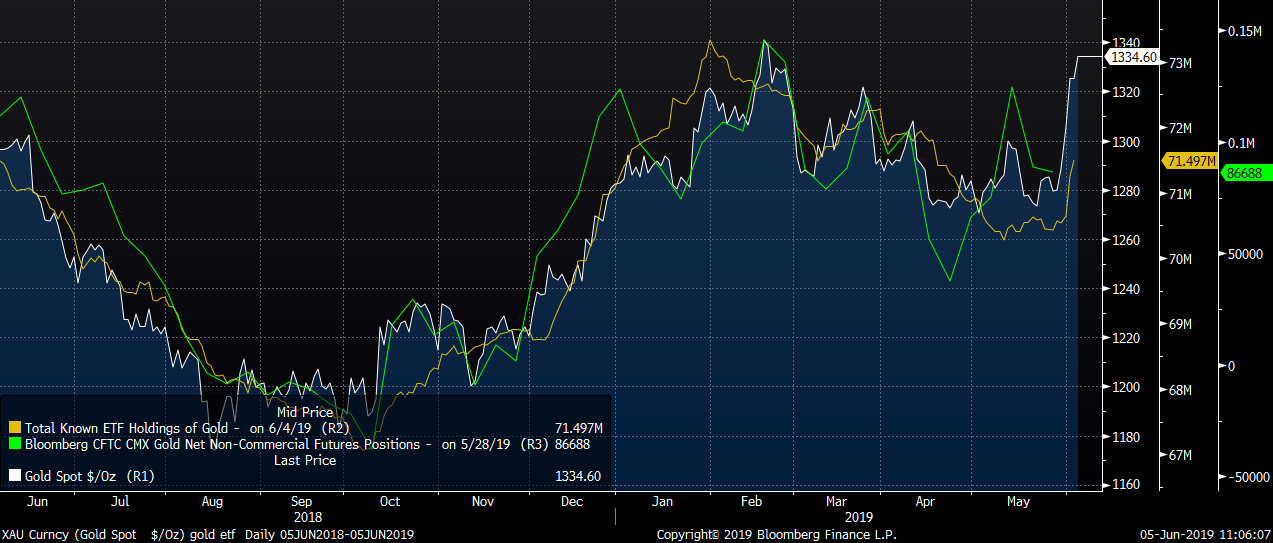The width and height of the screenshot is (1273, 543).
Task: Click the -50000 label on positions axis
Action: [x=1247, y=478]
